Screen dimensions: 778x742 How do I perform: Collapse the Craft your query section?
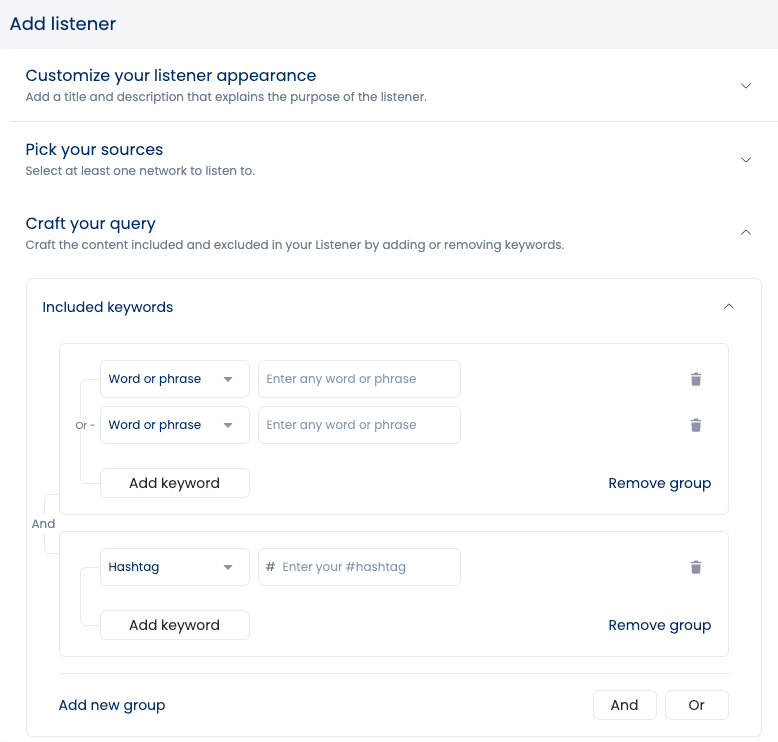(x=745, y=232)
